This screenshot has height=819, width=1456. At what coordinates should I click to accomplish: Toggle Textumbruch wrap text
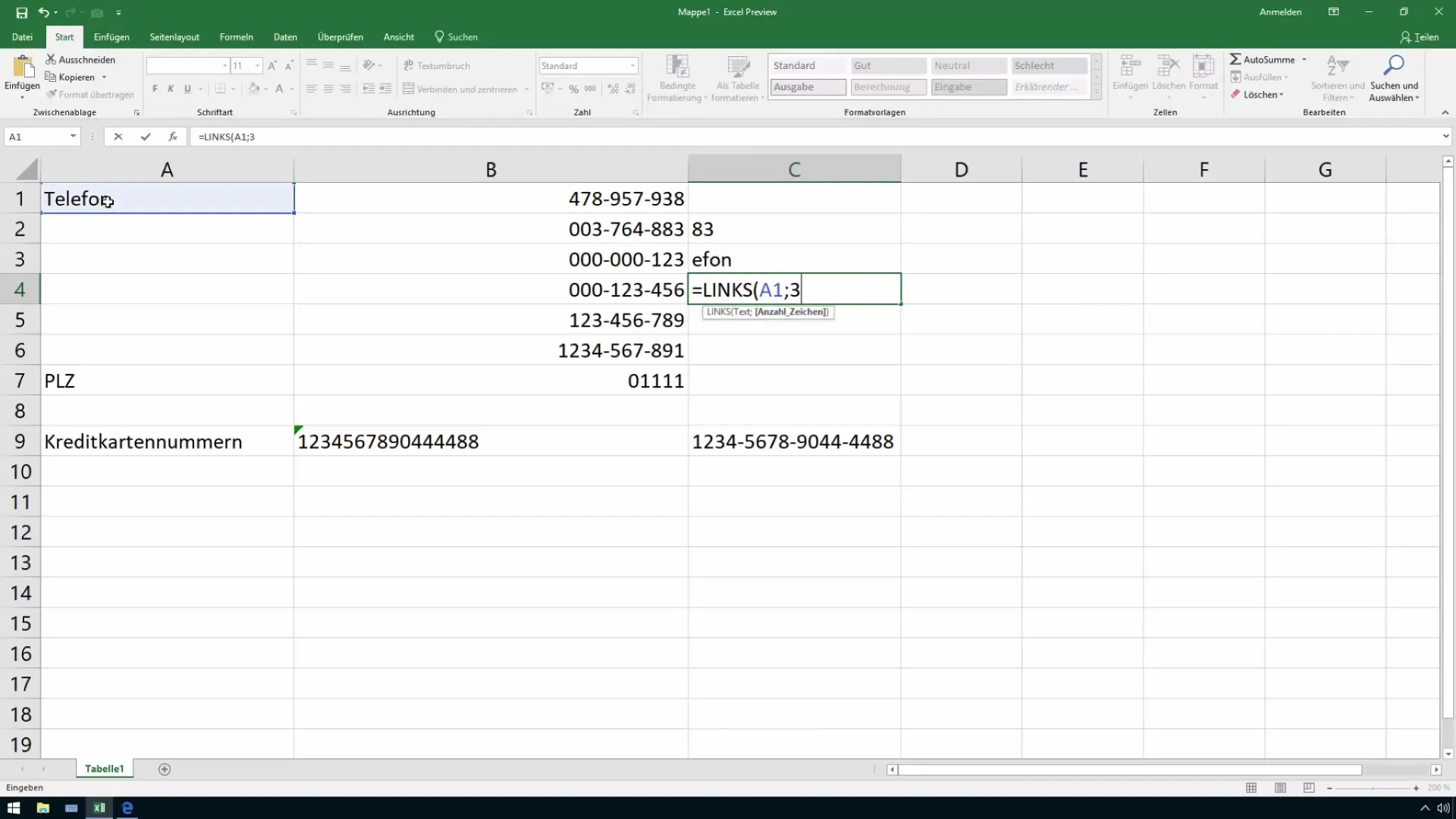coord(437,66)
